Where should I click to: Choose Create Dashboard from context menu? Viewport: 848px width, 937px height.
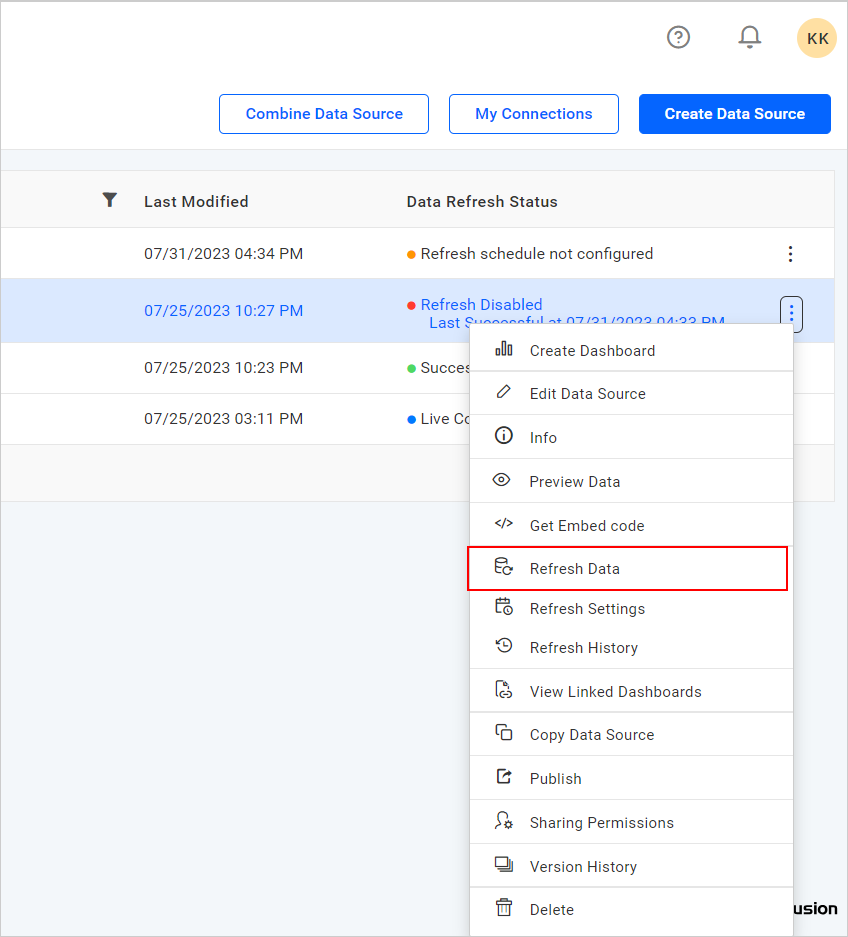click(x=632, y=351)
